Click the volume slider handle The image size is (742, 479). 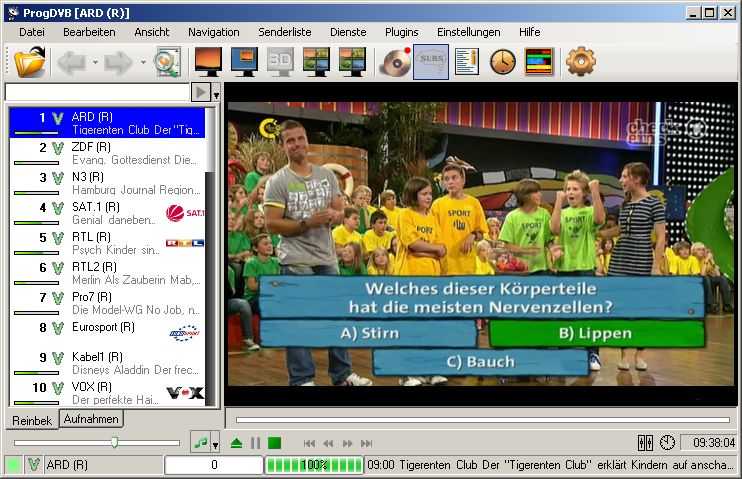tap(114, 442)
